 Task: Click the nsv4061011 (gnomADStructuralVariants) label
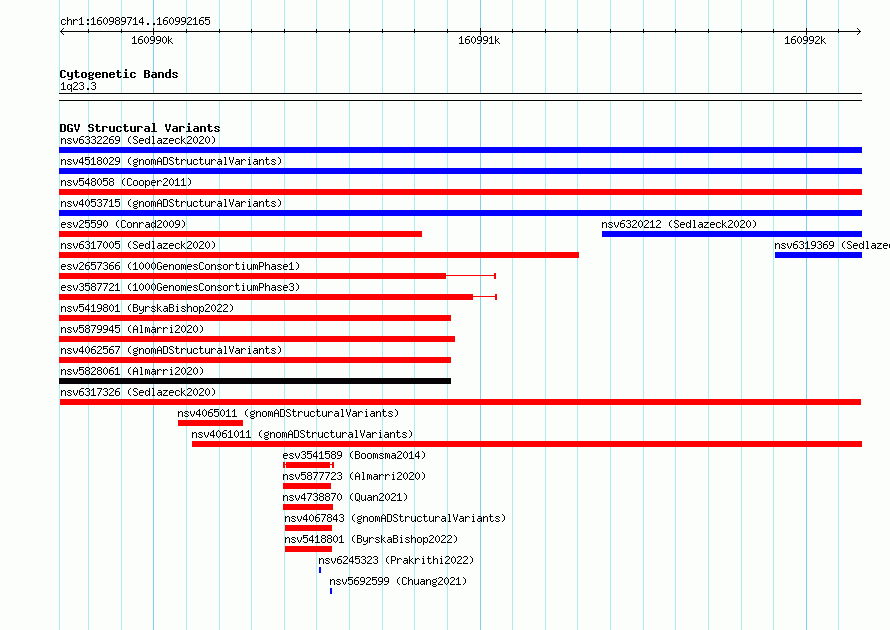pos(302,434)
